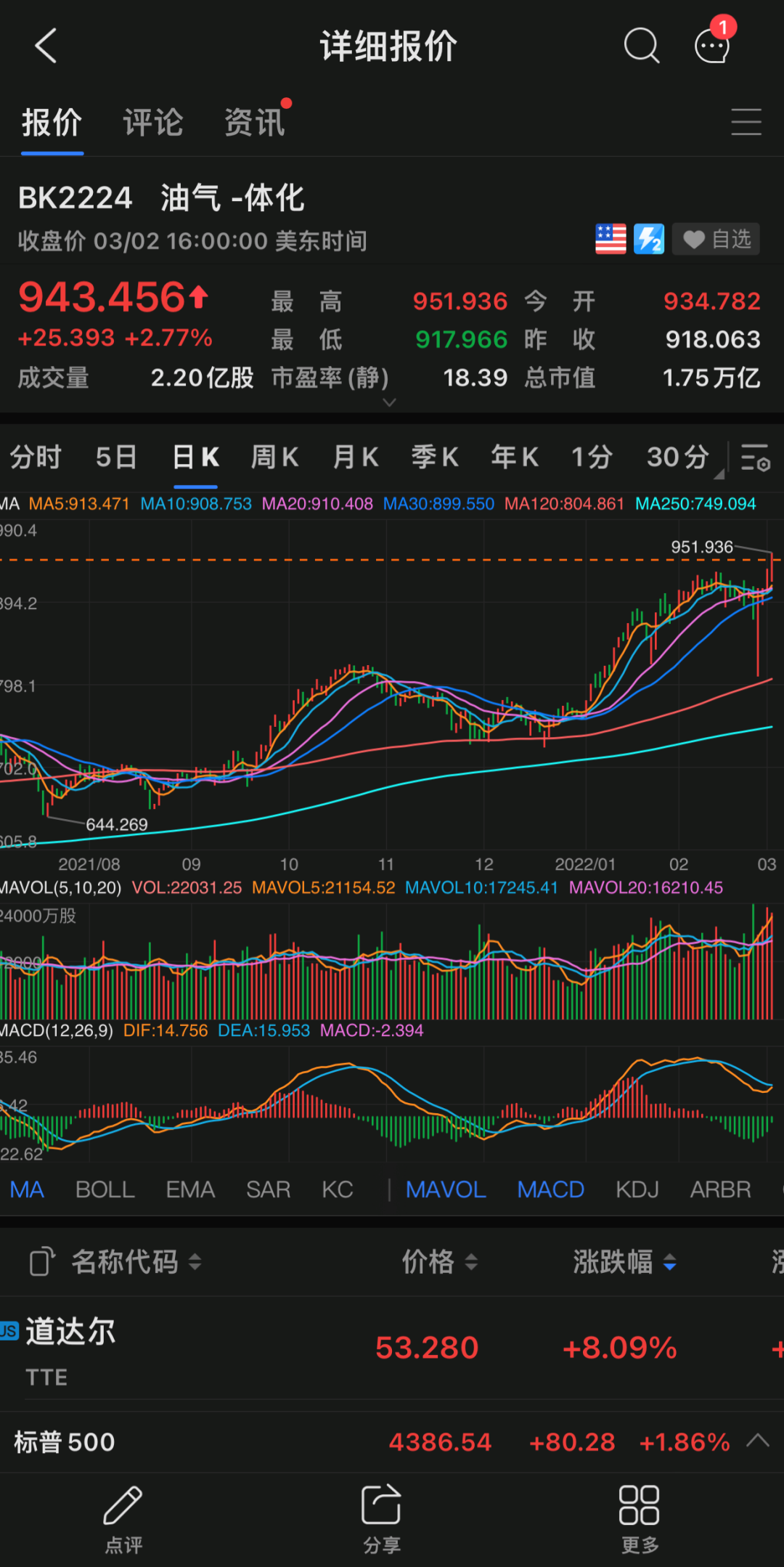Toggle the EMA main indicator

[190, 1189]
